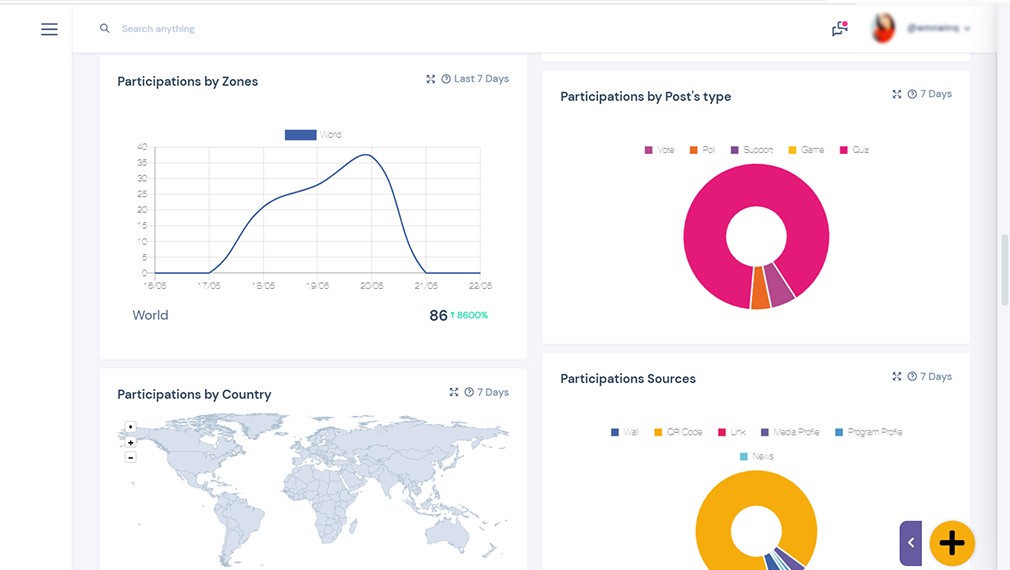1010x570 pixels.
Task: Open help icon on Participations Sources
Action: pos(912,377)
